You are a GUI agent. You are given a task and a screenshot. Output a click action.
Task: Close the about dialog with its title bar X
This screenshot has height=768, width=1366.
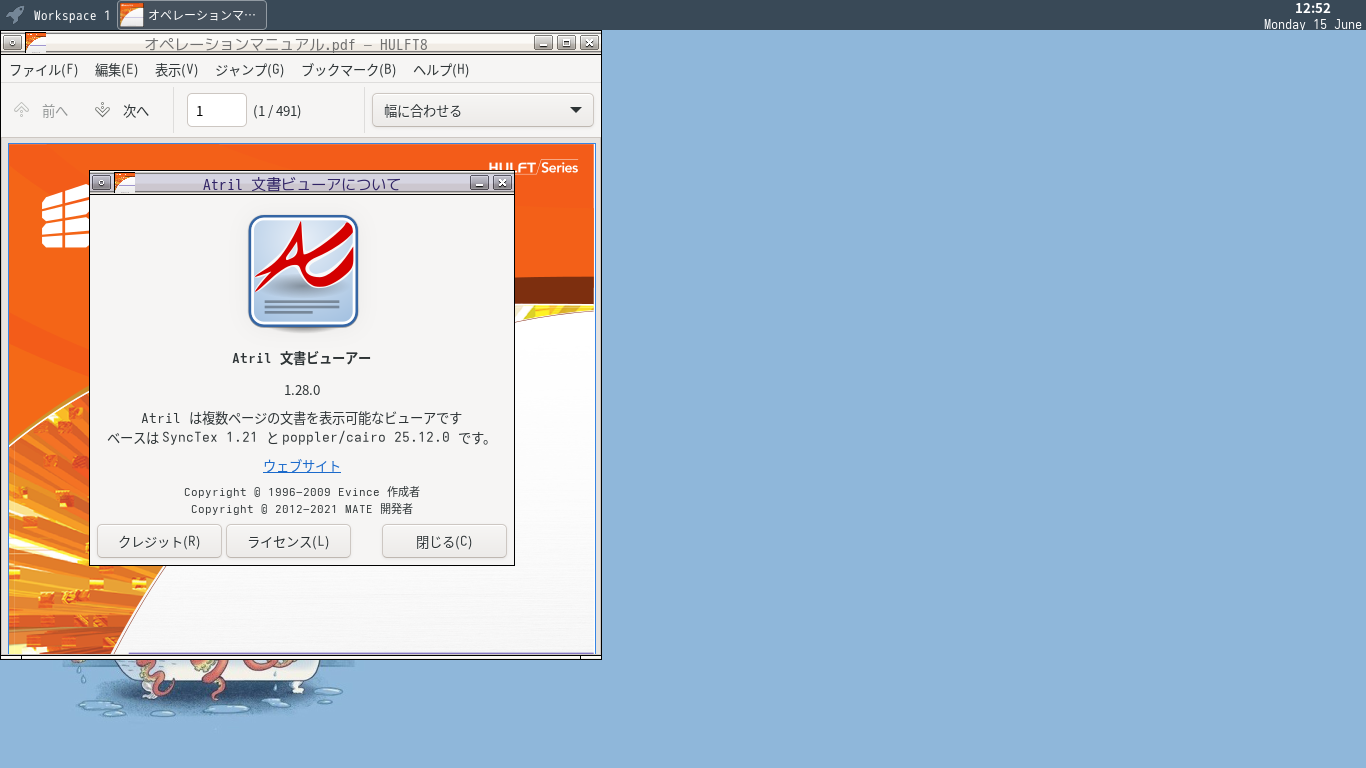503,183
